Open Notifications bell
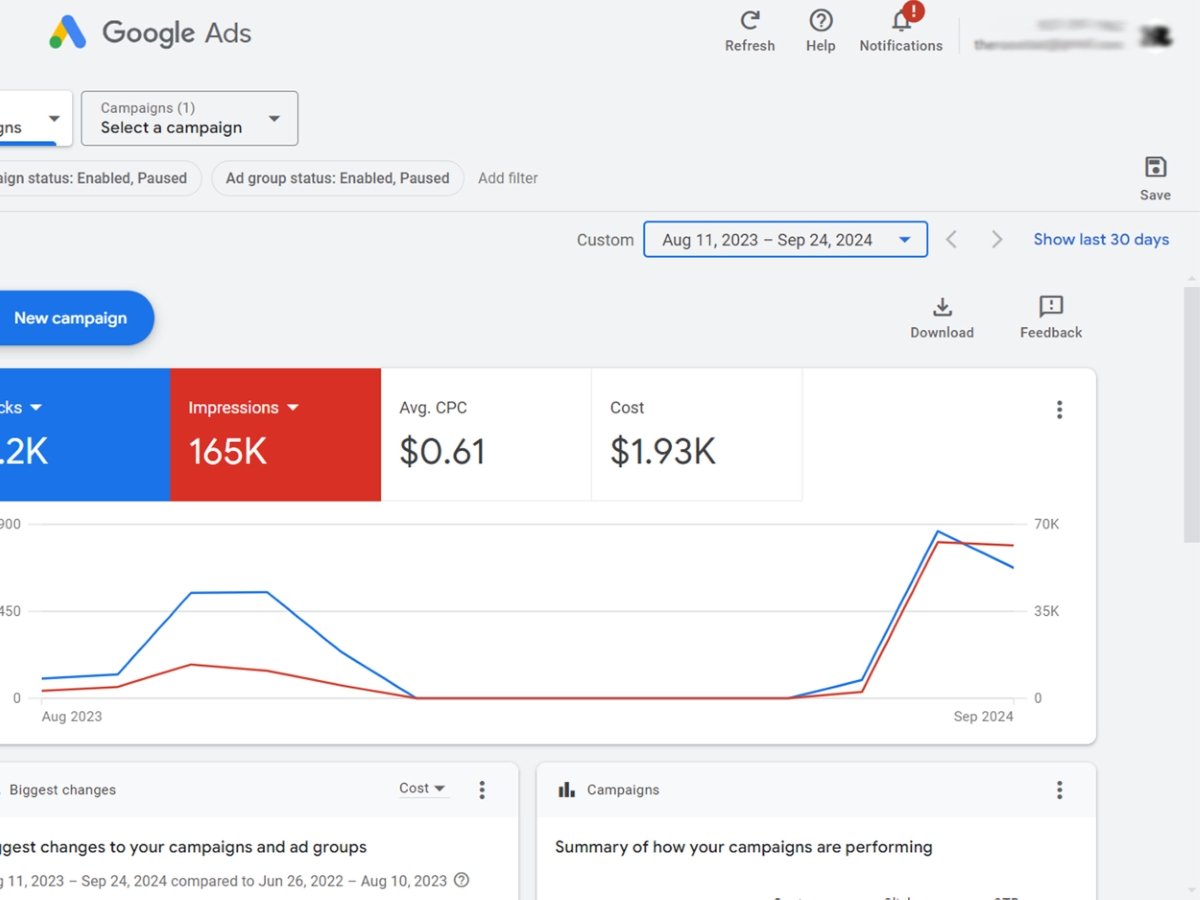 (x=901, y=31)
